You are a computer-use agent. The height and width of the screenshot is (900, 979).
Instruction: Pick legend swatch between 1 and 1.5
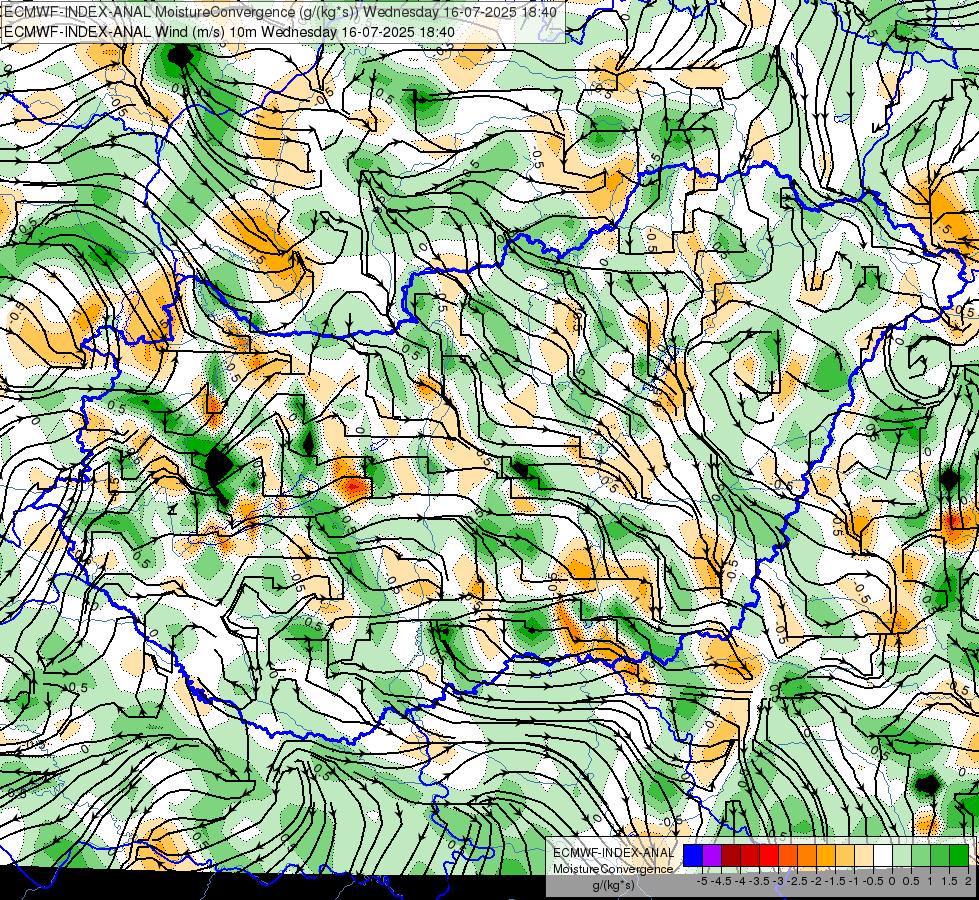[940, 855]
